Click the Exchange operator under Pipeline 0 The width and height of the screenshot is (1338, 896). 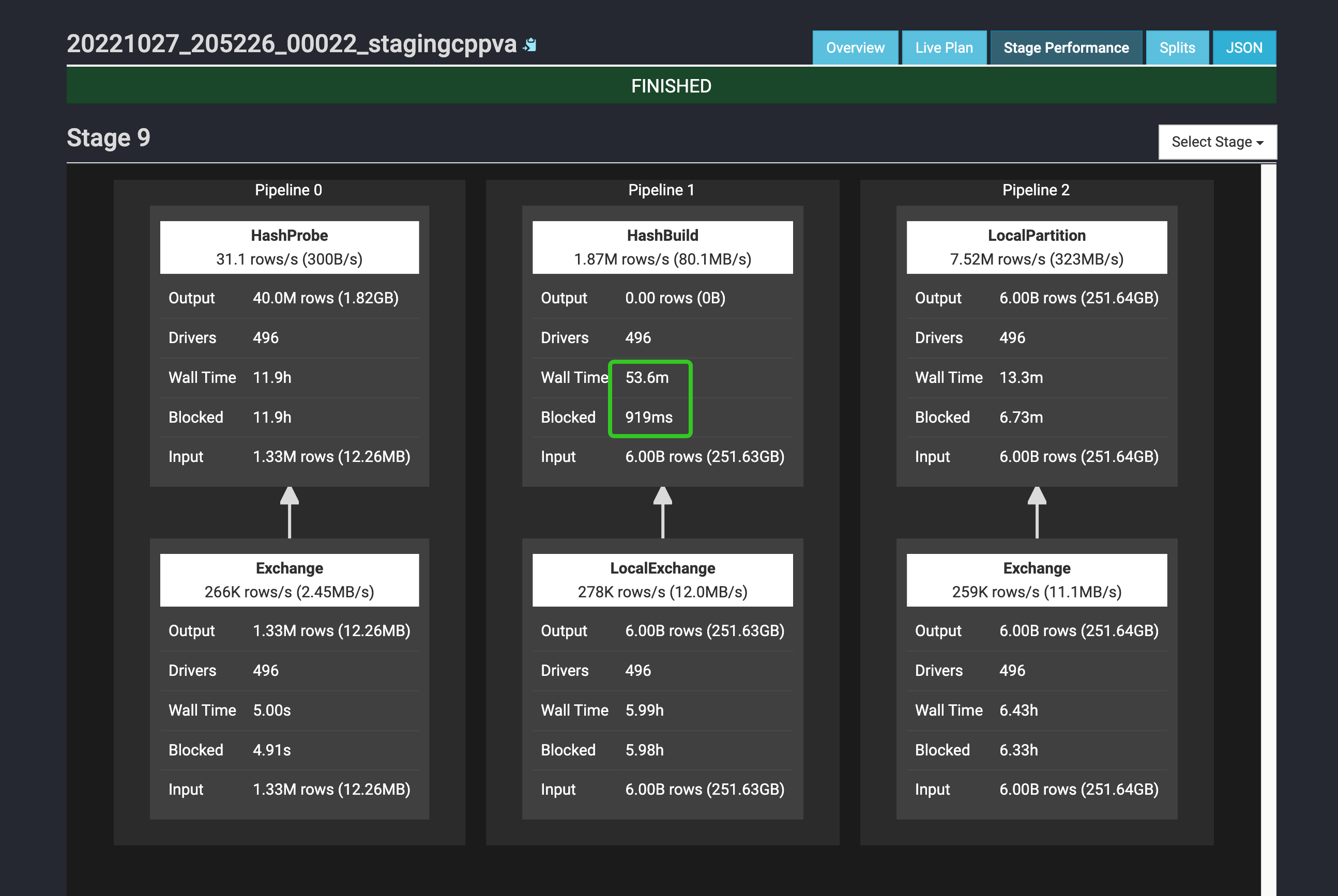tap(290, 579)
